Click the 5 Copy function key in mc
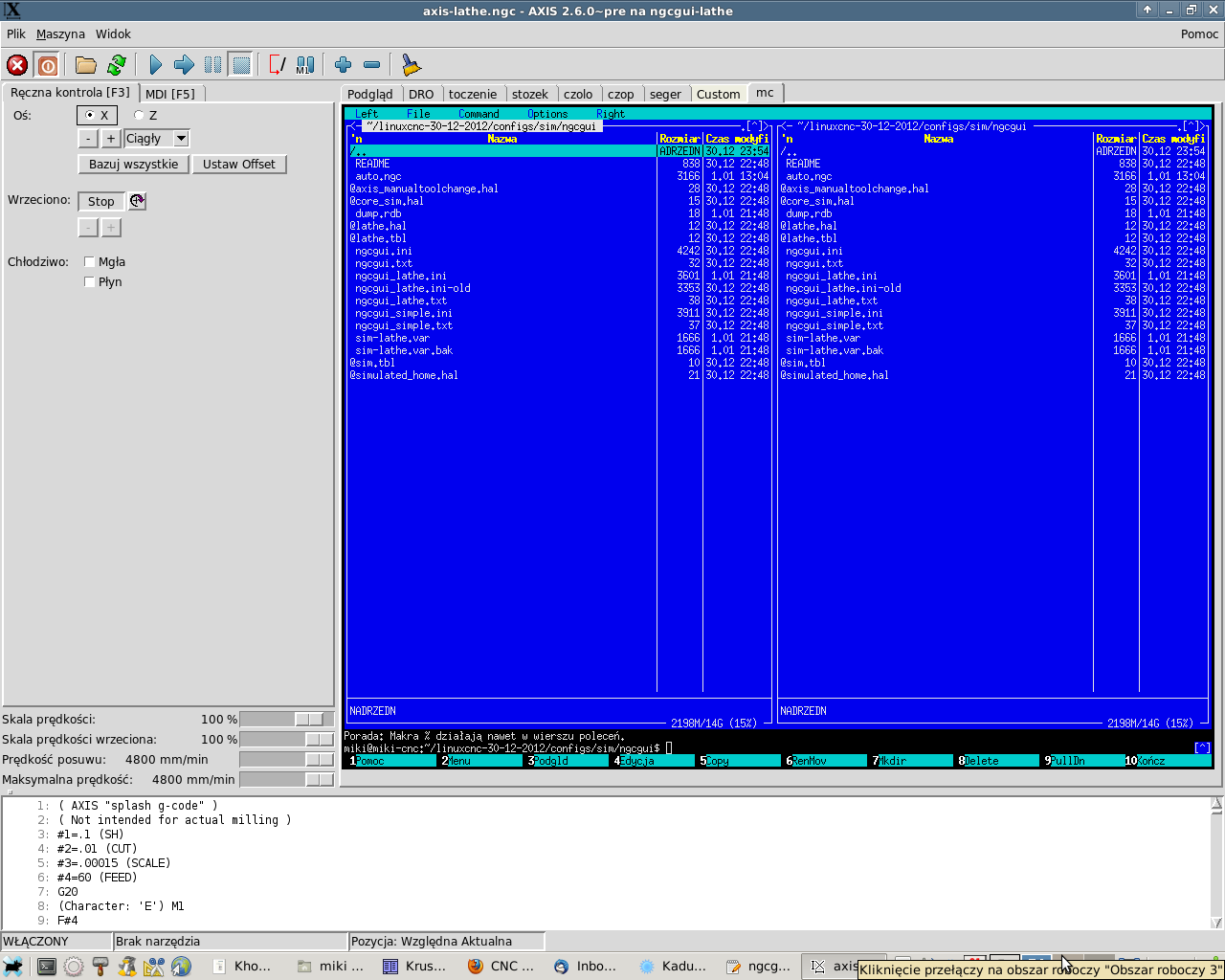The image size is (1225, 980). (x=739, y=761)
